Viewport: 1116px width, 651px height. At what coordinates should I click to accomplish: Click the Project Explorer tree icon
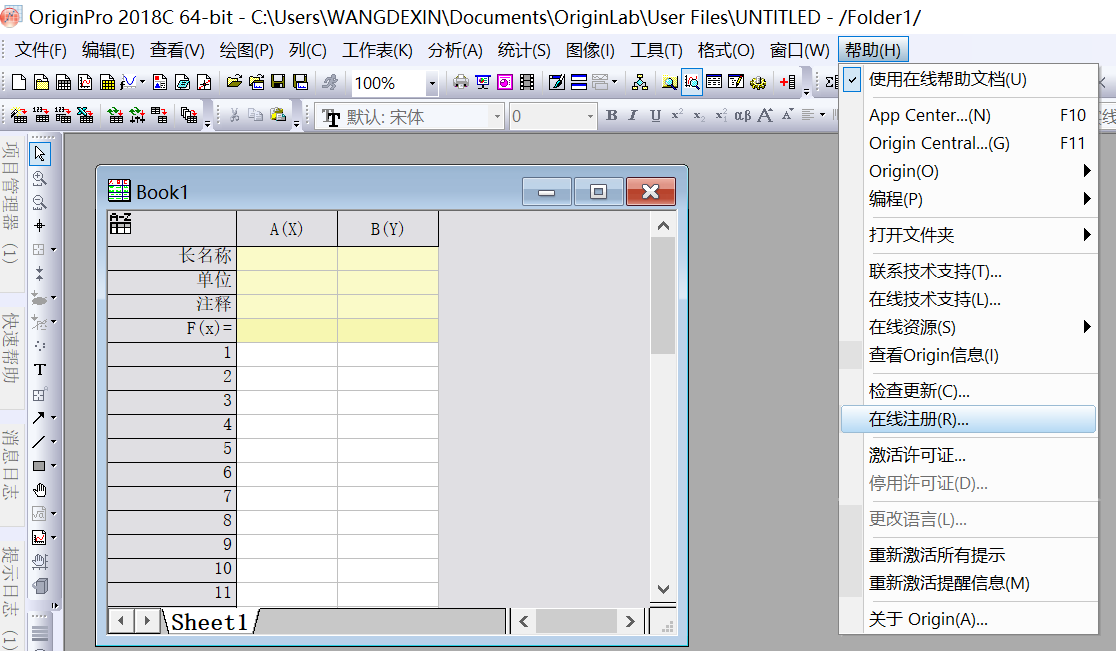(x=640, y=83)
